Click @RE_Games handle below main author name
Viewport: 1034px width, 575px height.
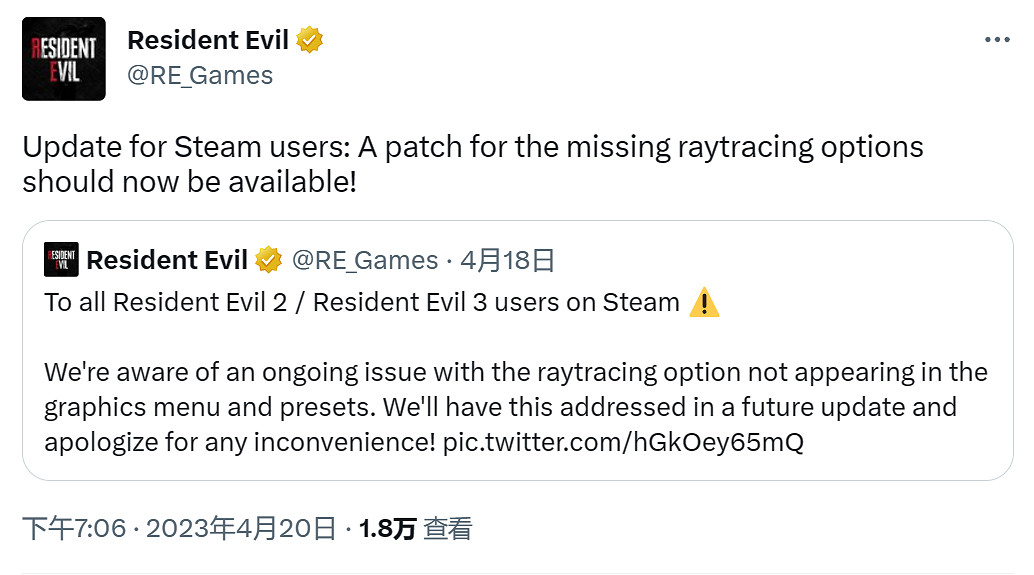point(200,75)
